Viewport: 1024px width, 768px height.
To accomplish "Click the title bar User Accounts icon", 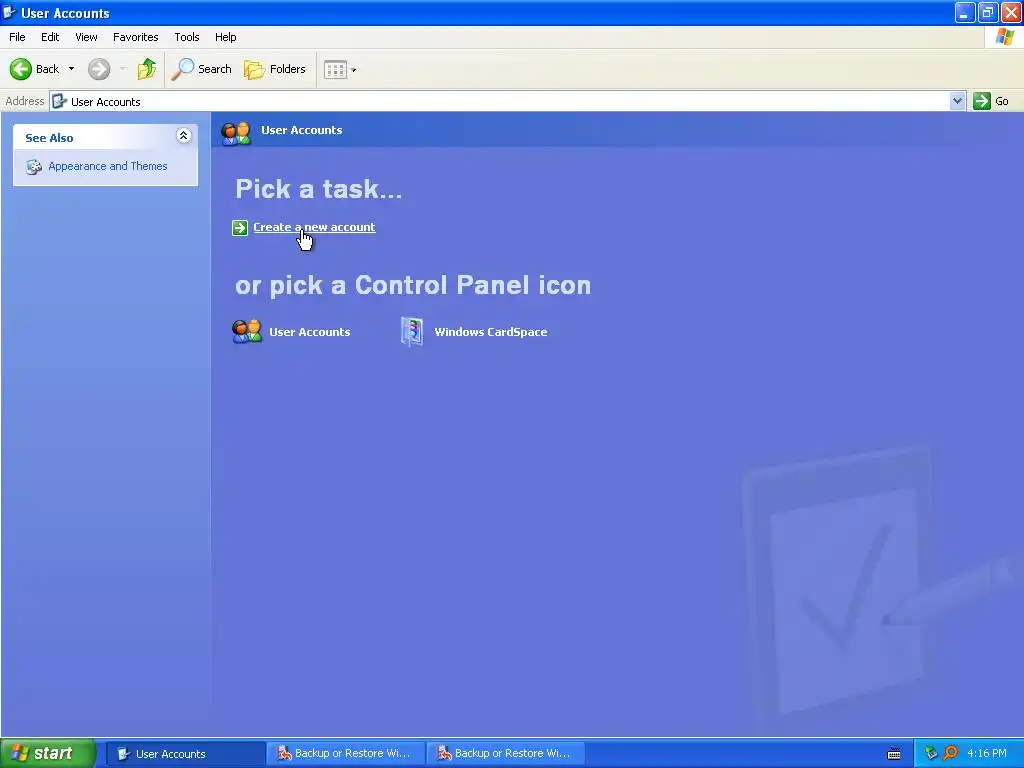I will click(x=9, y=12).
